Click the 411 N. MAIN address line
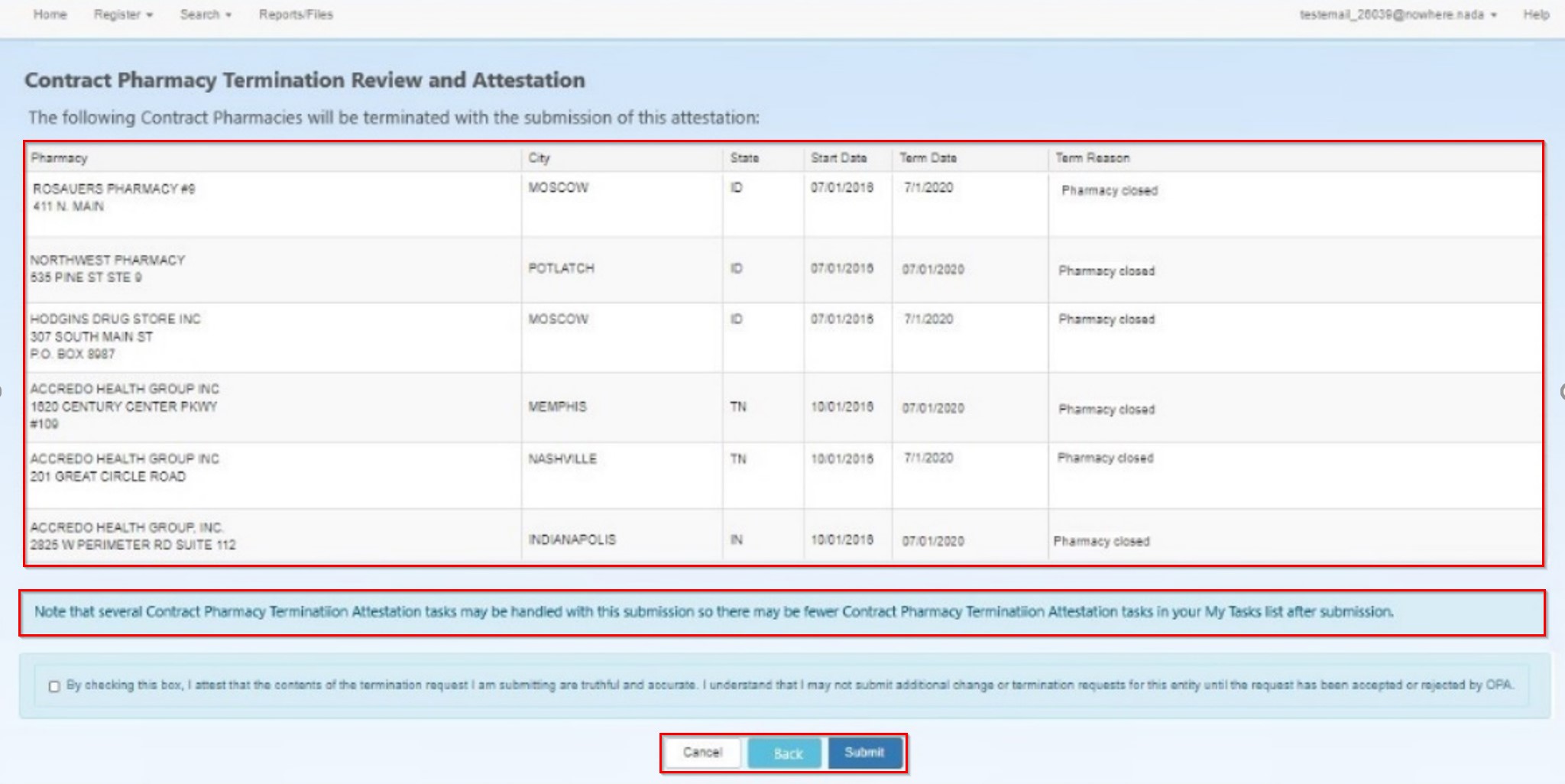 tap(68, 206)
